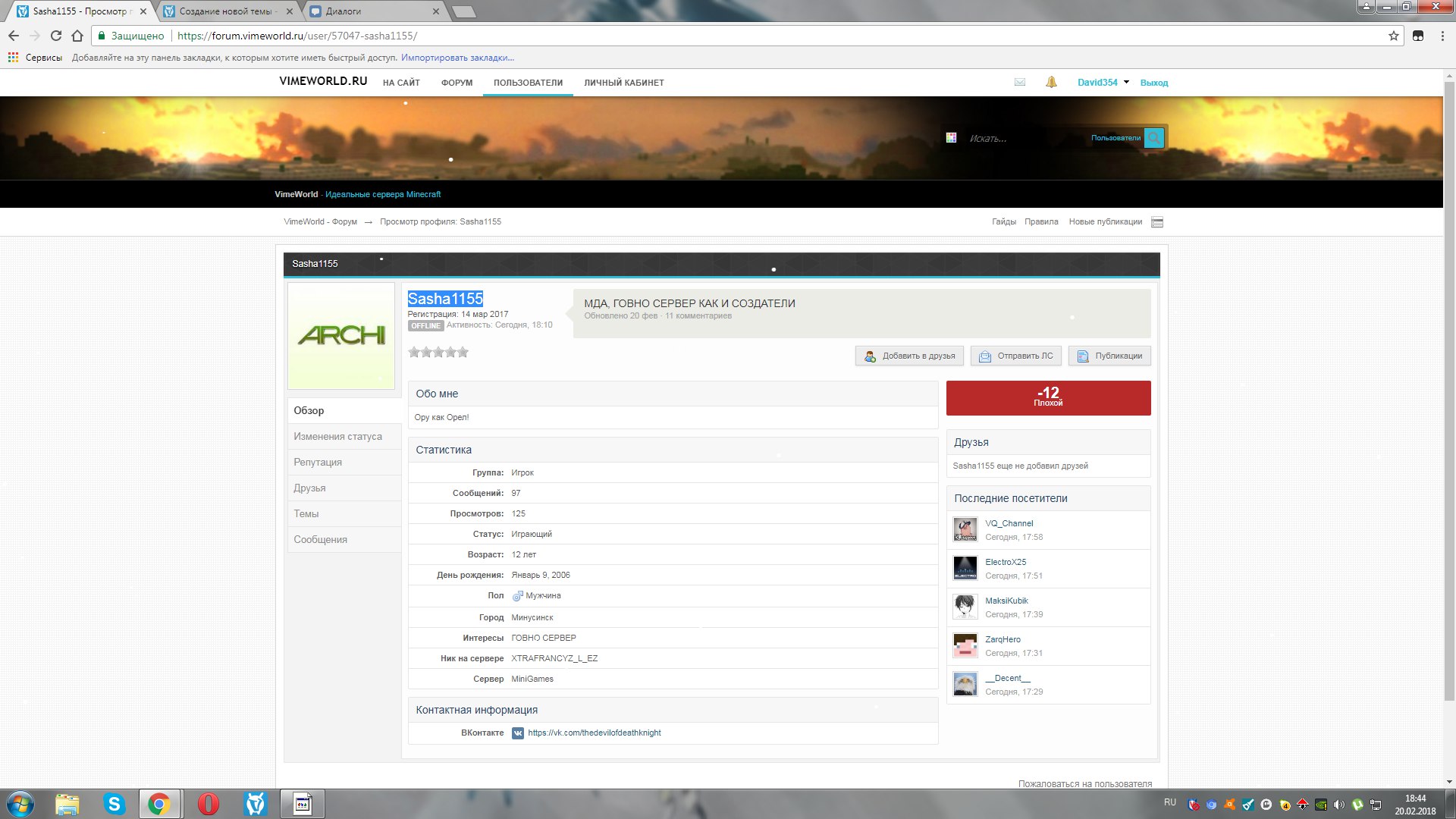
Task: Click the list icon next to Новые публикации
Action: 1157,222
